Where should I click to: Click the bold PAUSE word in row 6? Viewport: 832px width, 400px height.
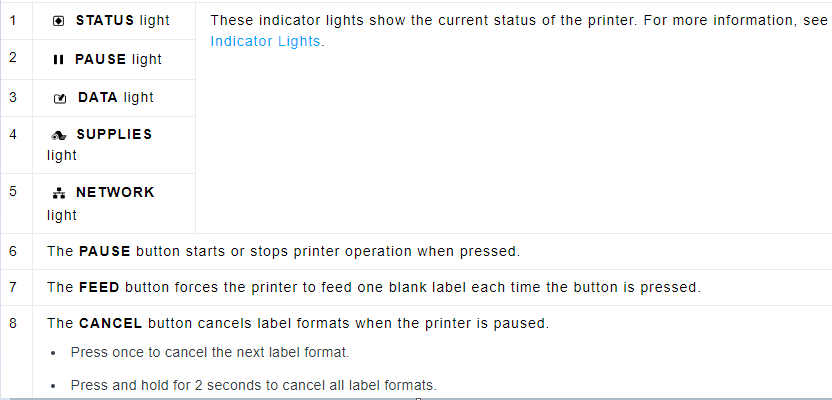pyautogui.click(x=104, y=251)
